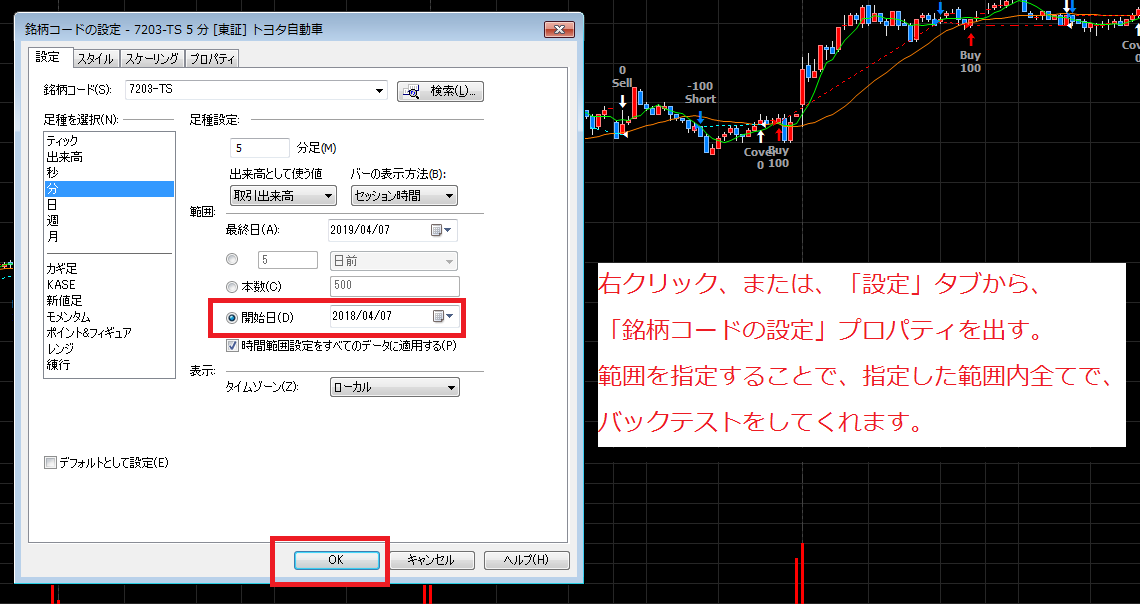
Task: Select 新値足 in chart type list
Action: [x=109, y=301]
